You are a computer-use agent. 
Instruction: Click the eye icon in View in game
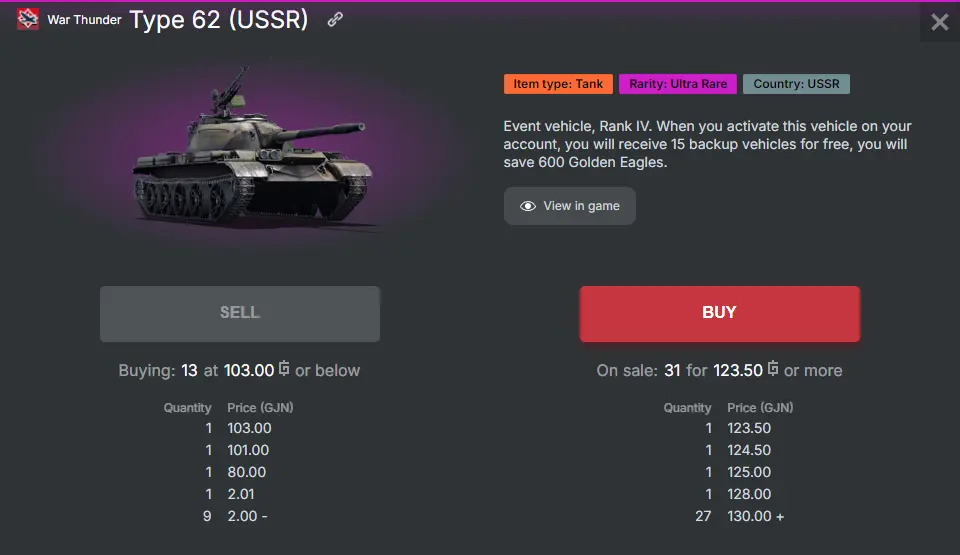528,206
